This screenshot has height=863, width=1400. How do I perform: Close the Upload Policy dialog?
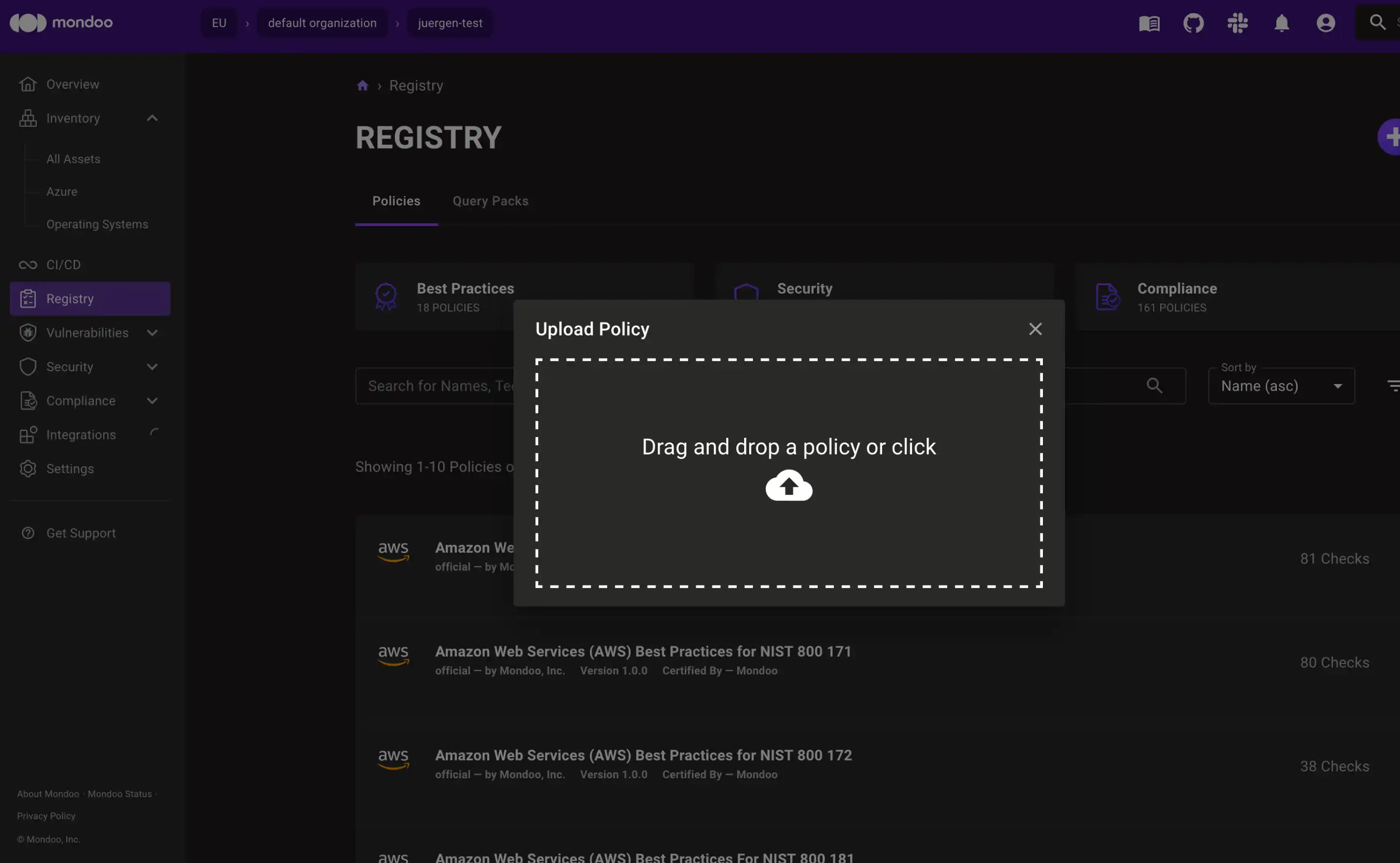pyautogui.click(x=1035, y=329)
